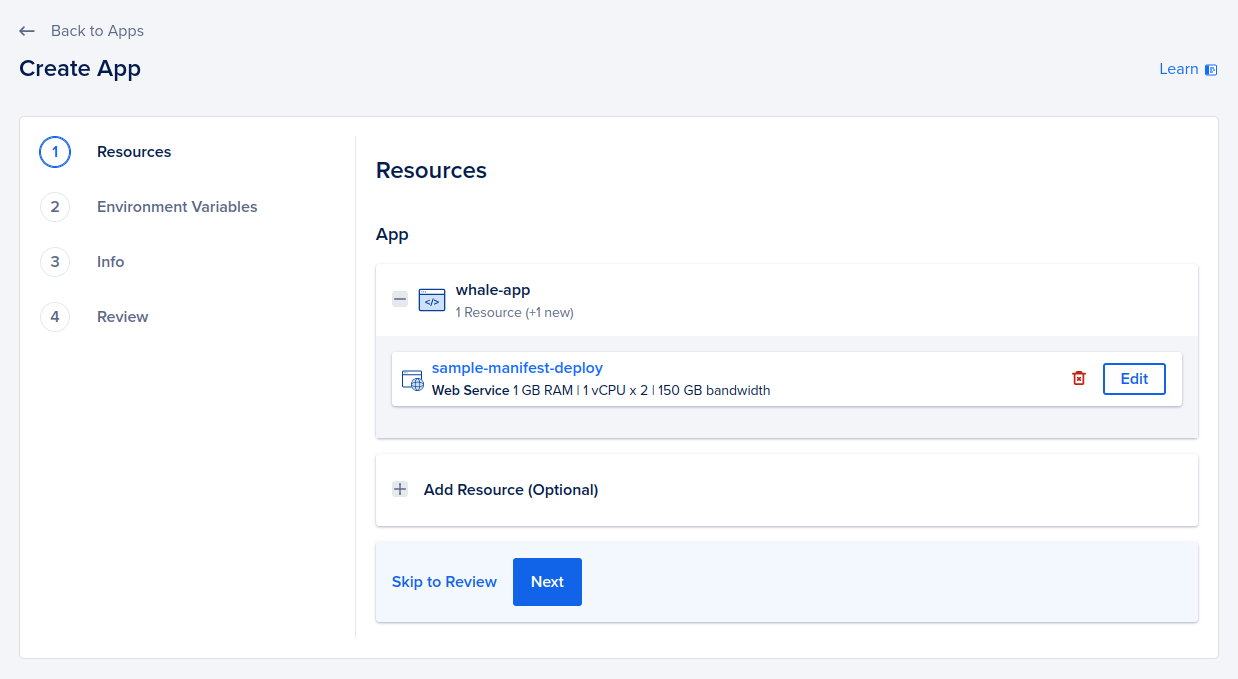Open the Review step
The width and height of the screenshot is (1238, 679).
122,316
